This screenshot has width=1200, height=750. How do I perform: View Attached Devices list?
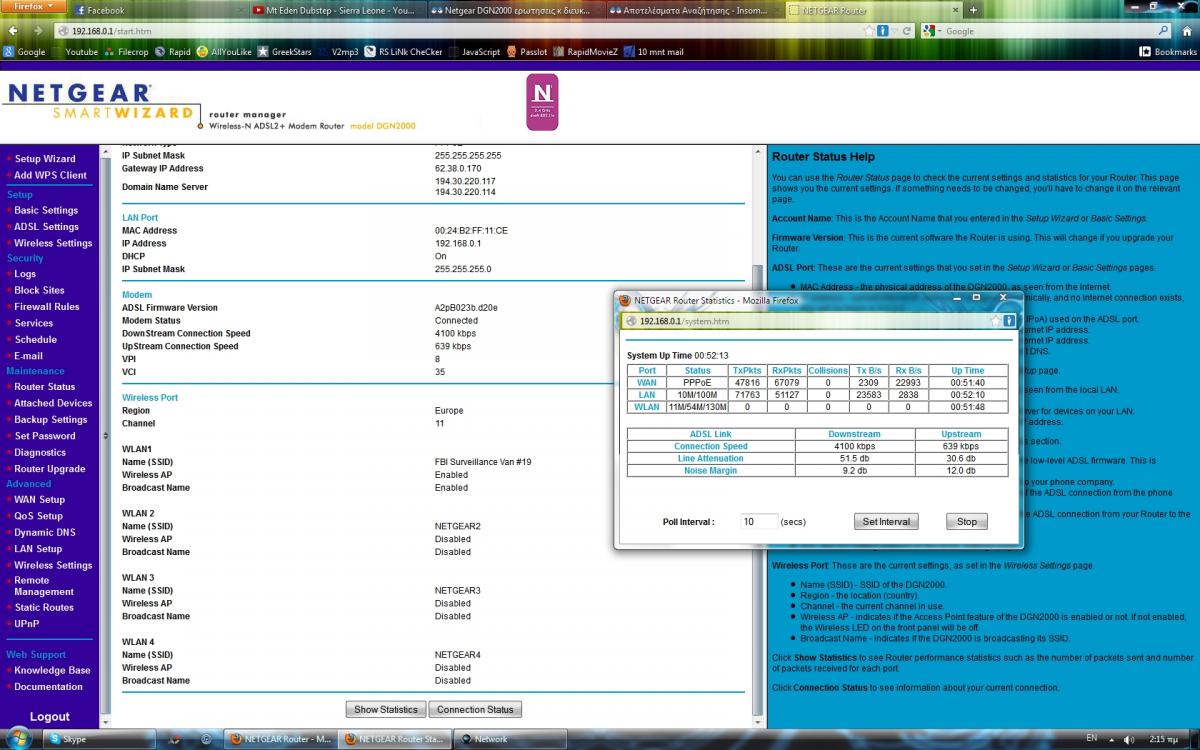click(53, 403)
